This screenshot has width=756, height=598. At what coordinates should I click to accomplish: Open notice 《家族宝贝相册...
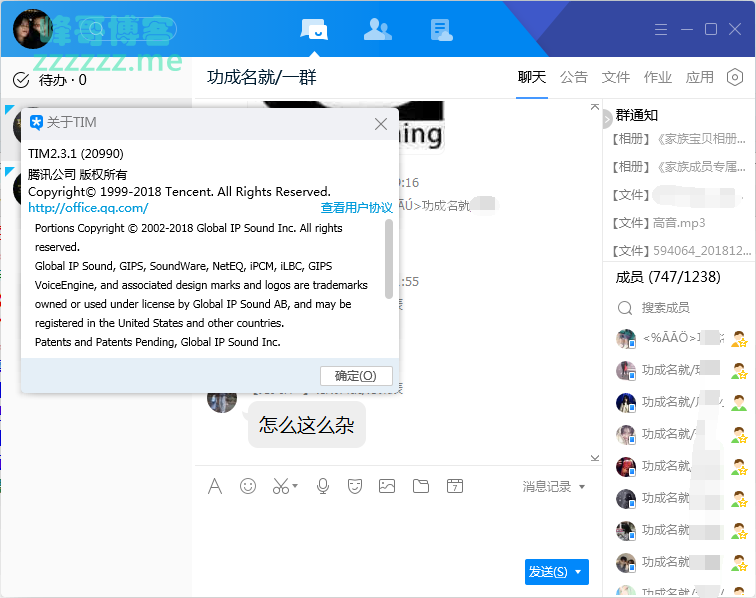(679, 139)
